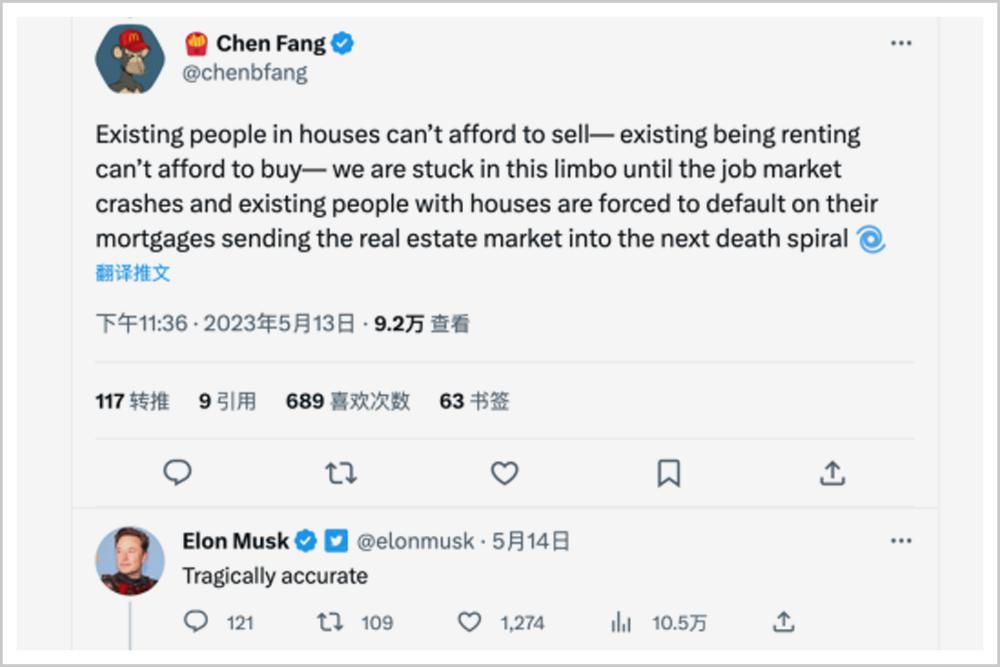The width and height of the screenshot is (1000, 667).
Task: Open more options on Chen Fang's tweet
Action: click(901, 43)
